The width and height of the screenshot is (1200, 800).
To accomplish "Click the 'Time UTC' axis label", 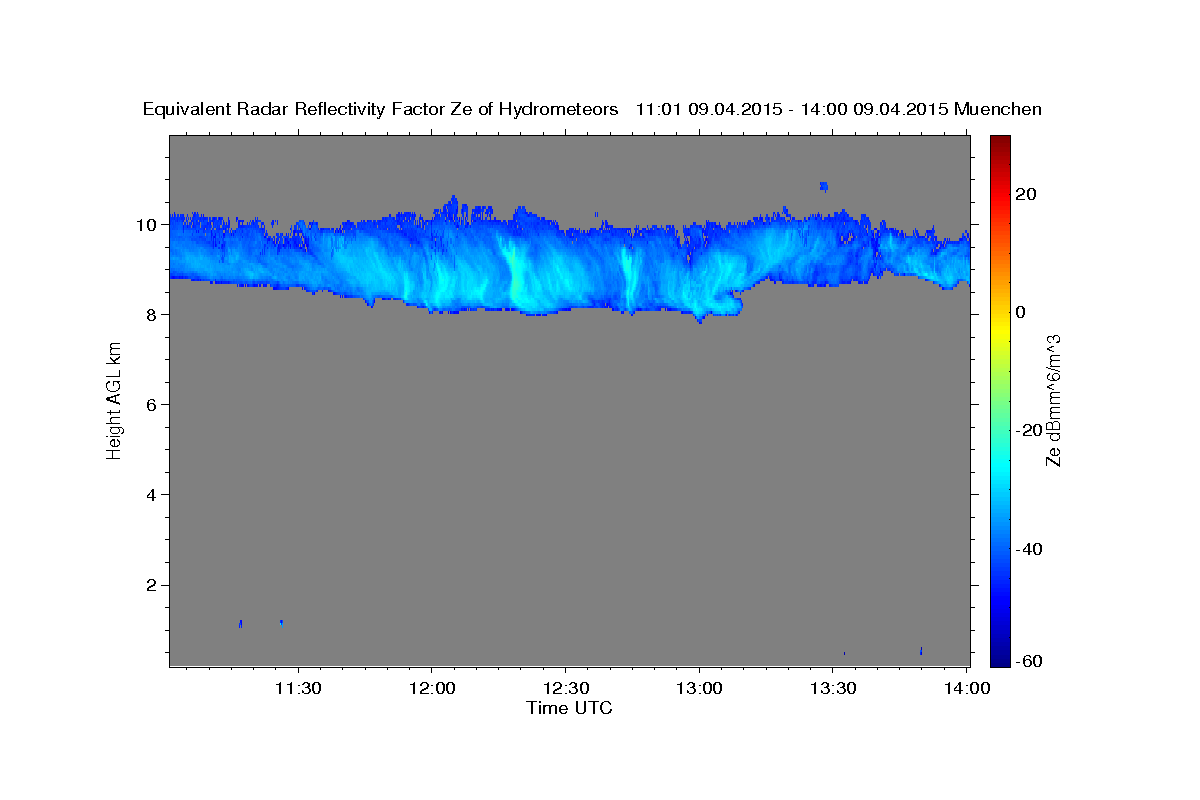I will [569, 708].
